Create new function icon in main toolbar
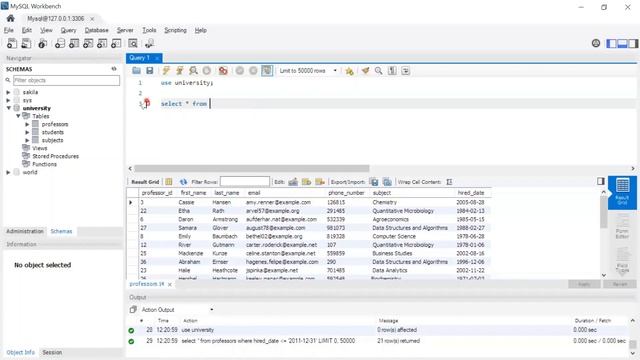 point(116,43)
